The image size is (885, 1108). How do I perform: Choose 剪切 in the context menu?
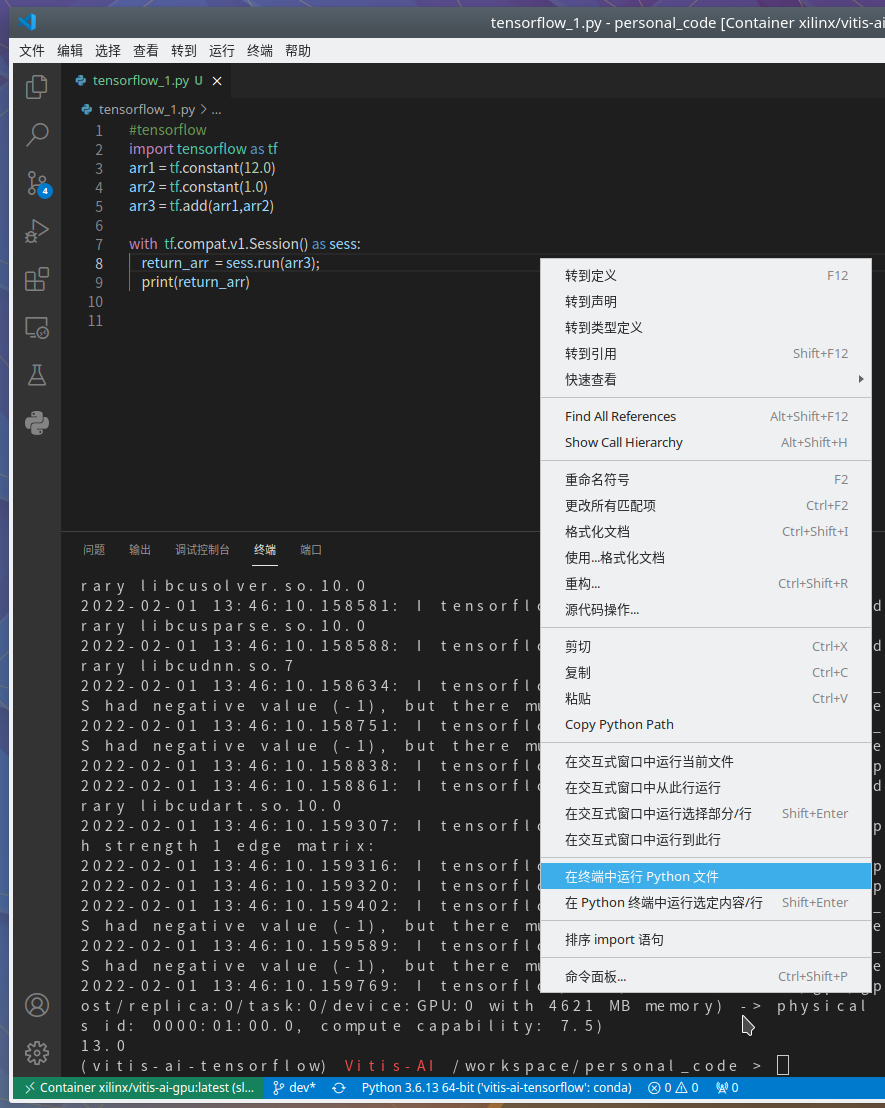pos(705,647)
